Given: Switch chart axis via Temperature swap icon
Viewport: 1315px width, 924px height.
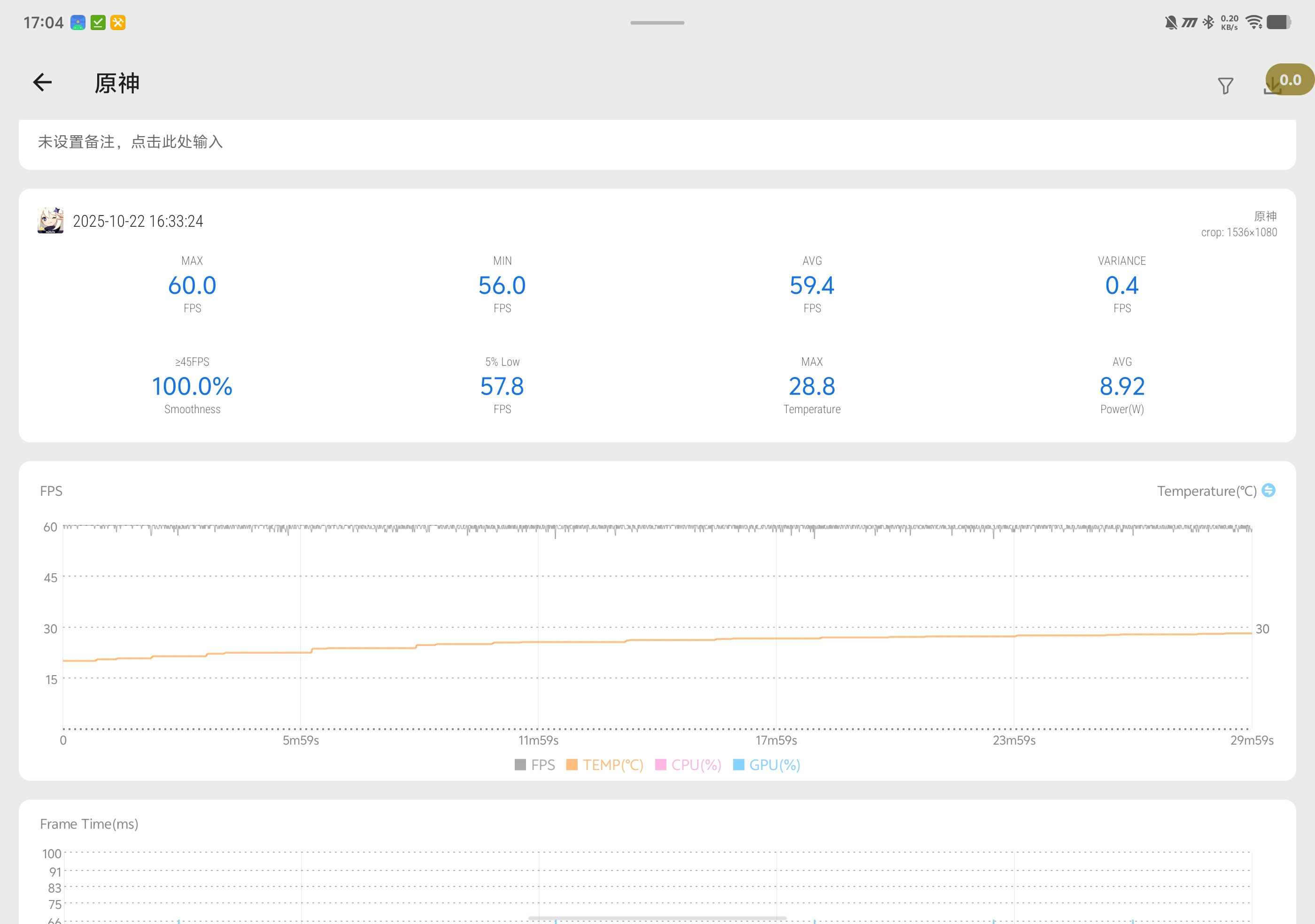Looking at the screenshot, I should pyautogui.click(x=1269, y=491).
